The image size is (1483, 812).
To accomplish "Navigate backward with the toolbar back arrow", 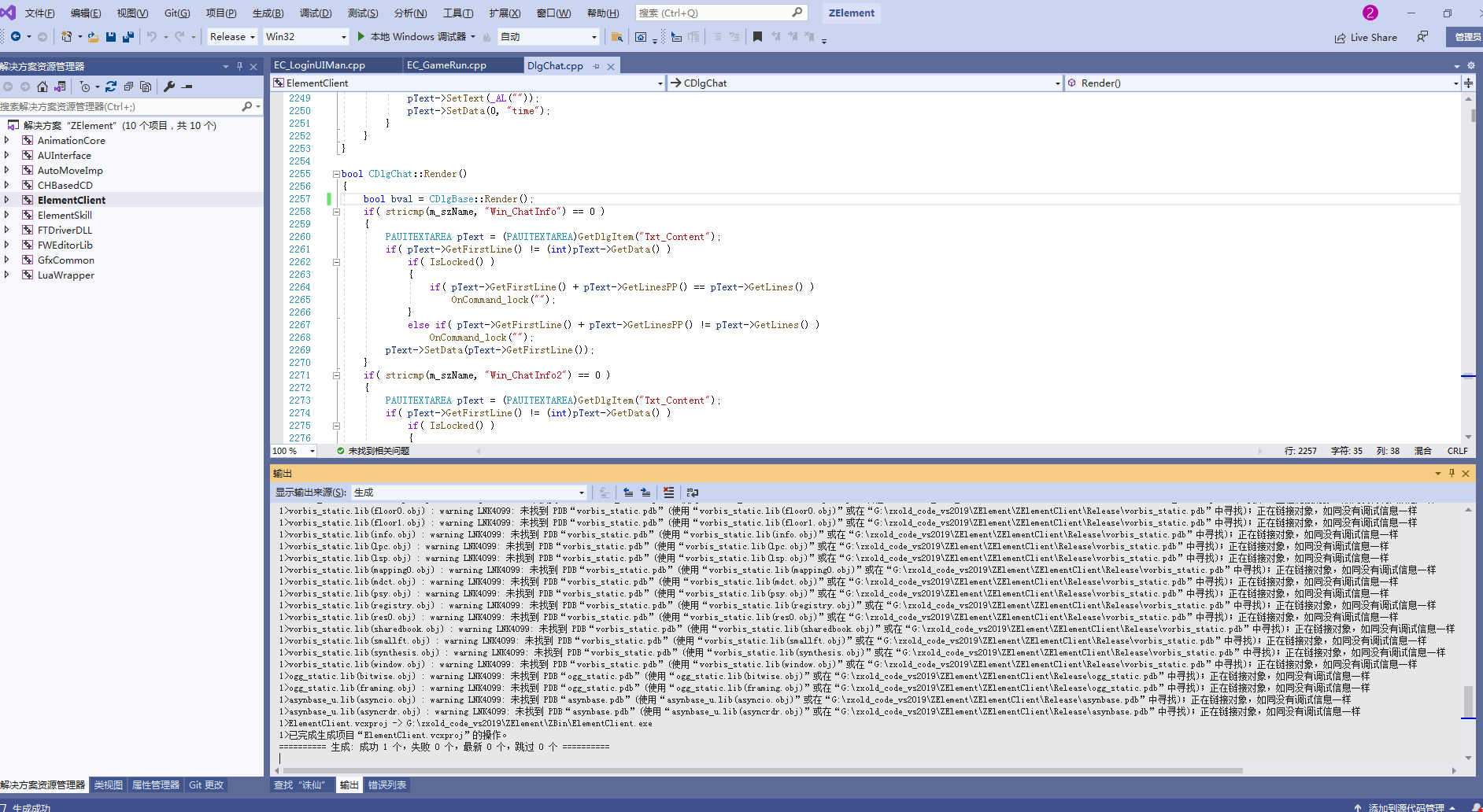I will pyautogui.click(x=15, y=36).
